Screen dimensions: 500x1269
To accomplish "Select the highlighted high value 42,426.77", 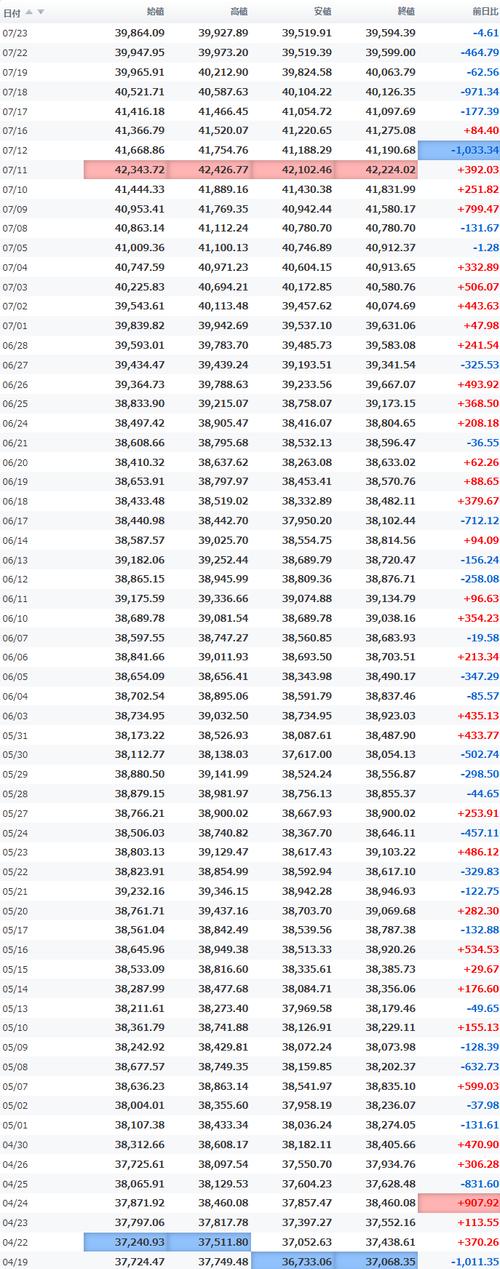I will coord(209,170).
